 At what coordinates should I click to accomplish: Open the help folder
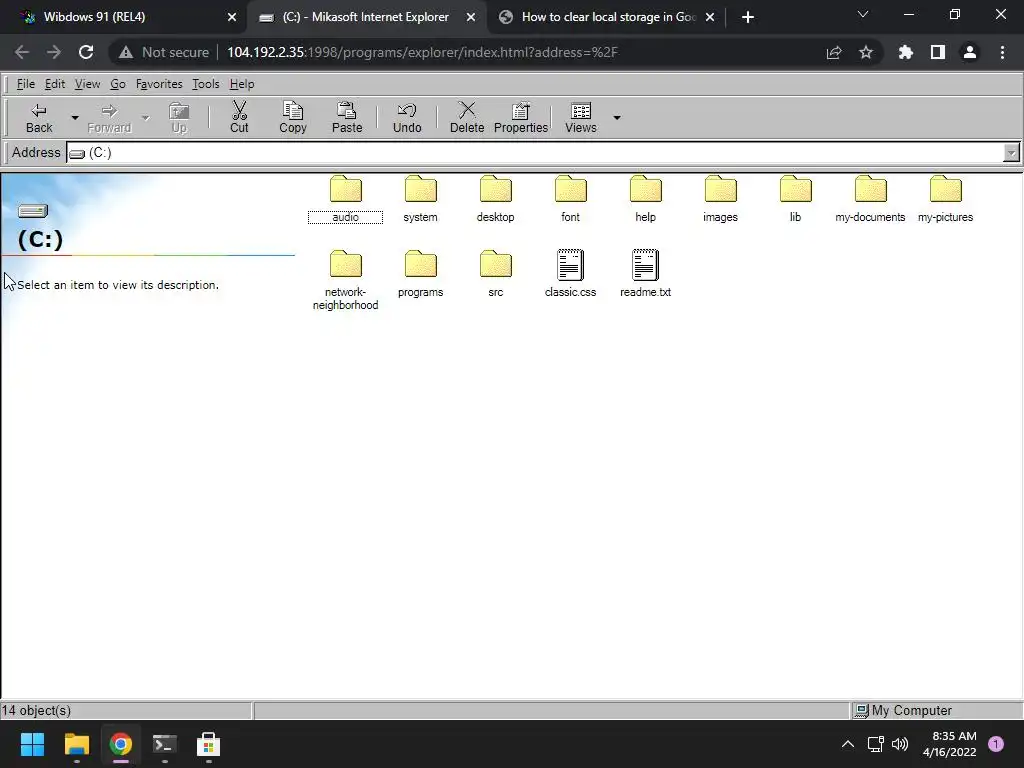coord(645,199)
